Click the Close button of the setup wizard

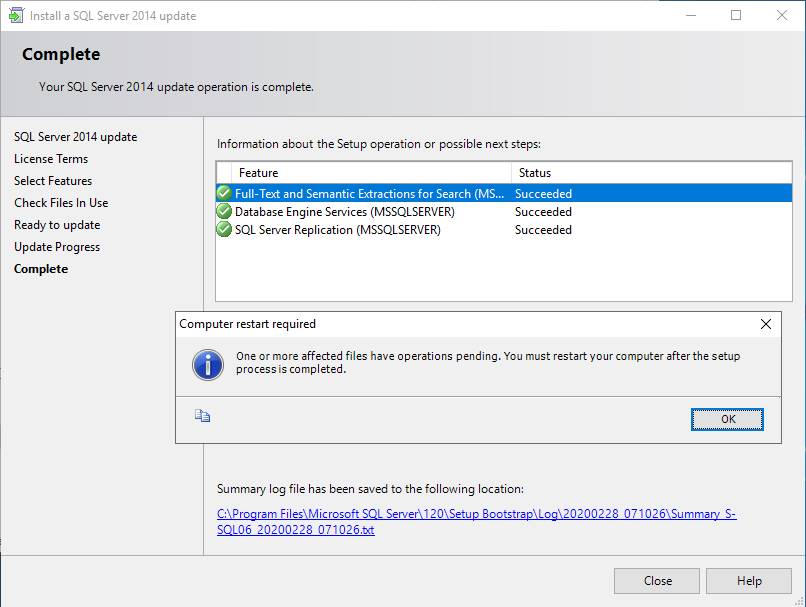[x=657, y=581]
